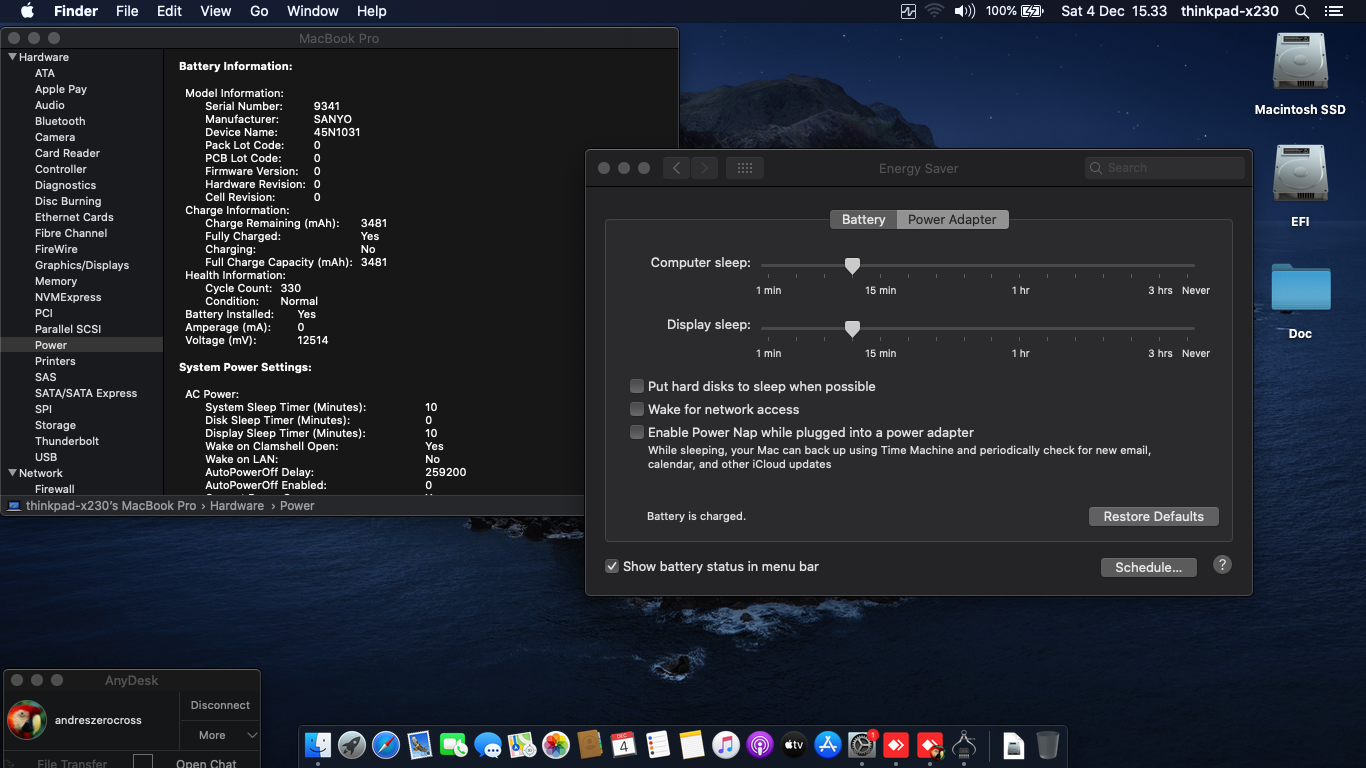The height and width of the screenshot is (768, 1366).
Task: Adjust the Computer sleep slider
Action: 852,266
